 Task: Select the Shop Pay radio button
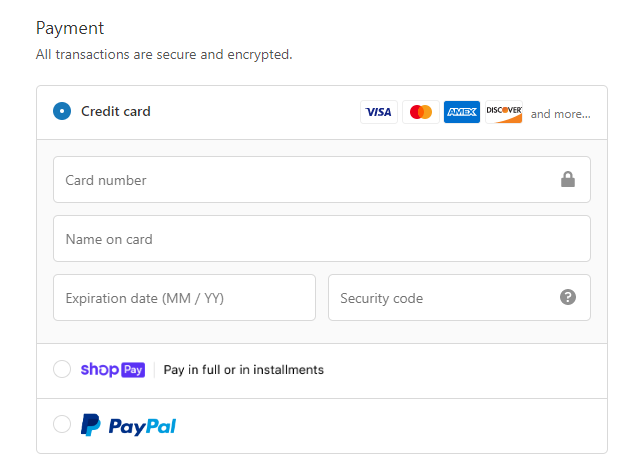pyautogui.click(x=62, y=369)
